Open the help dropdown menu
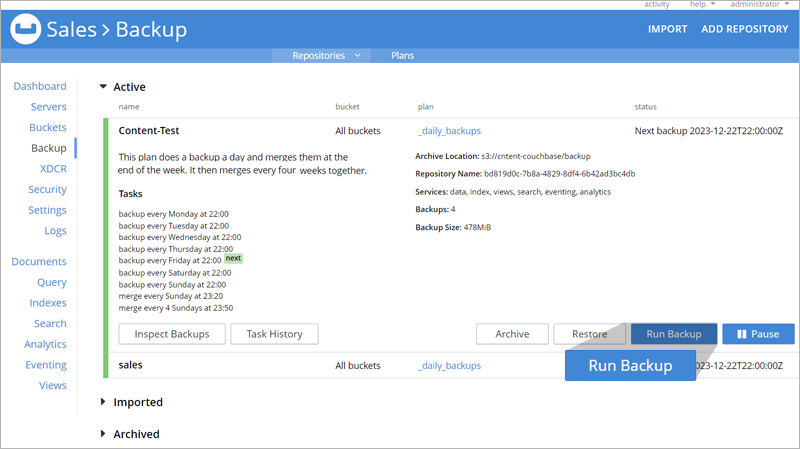The height and width of the screenshot is (449, 800). tap(702, 4)
